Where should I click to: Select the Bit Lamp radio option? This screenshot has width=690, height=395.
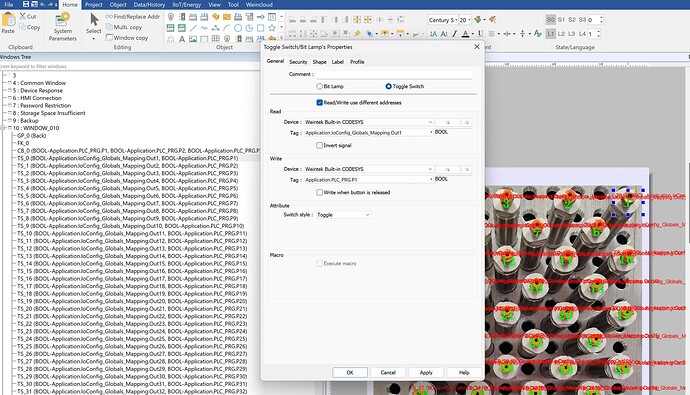pos(330,86)
